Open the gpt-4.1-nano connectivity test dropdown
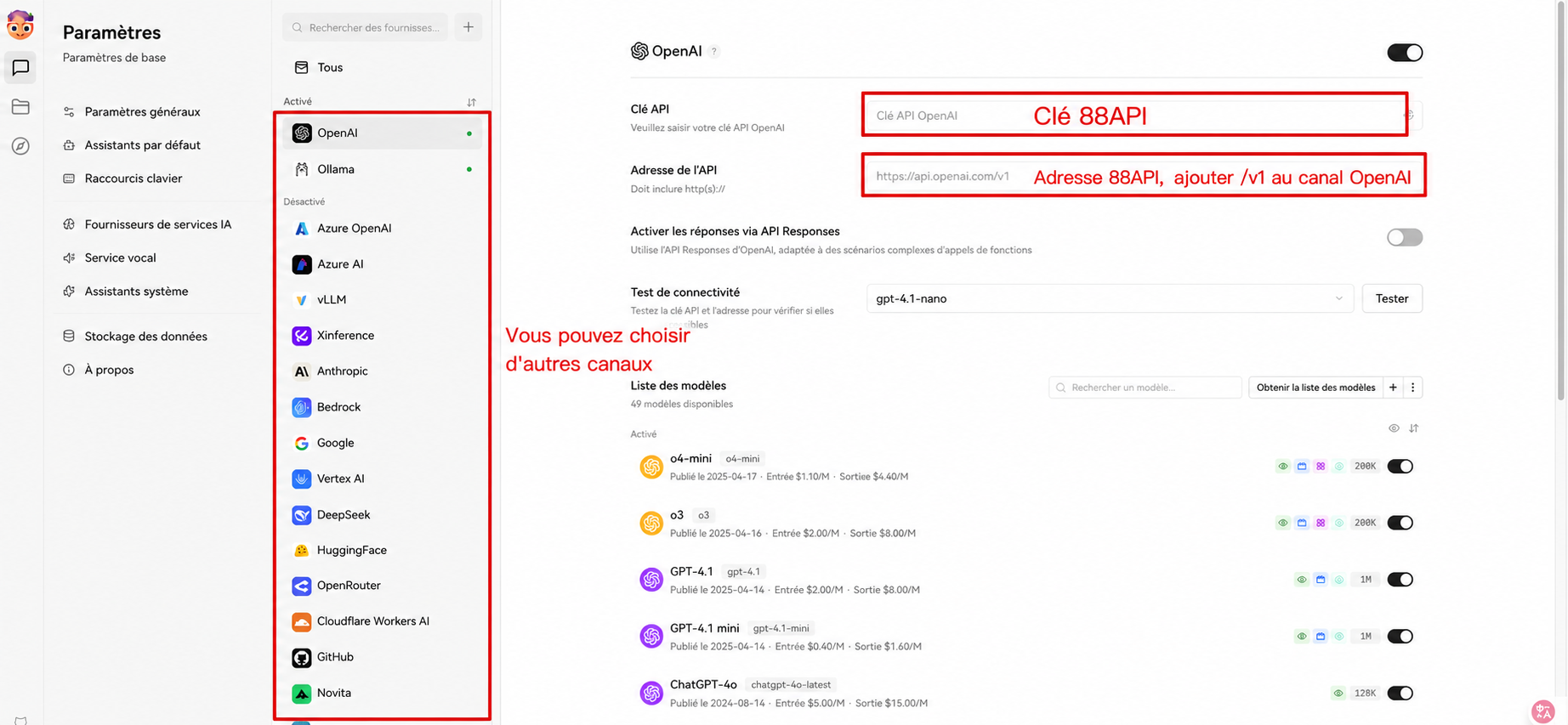This screenshot has height=725, width=1568. [1110, 298]
